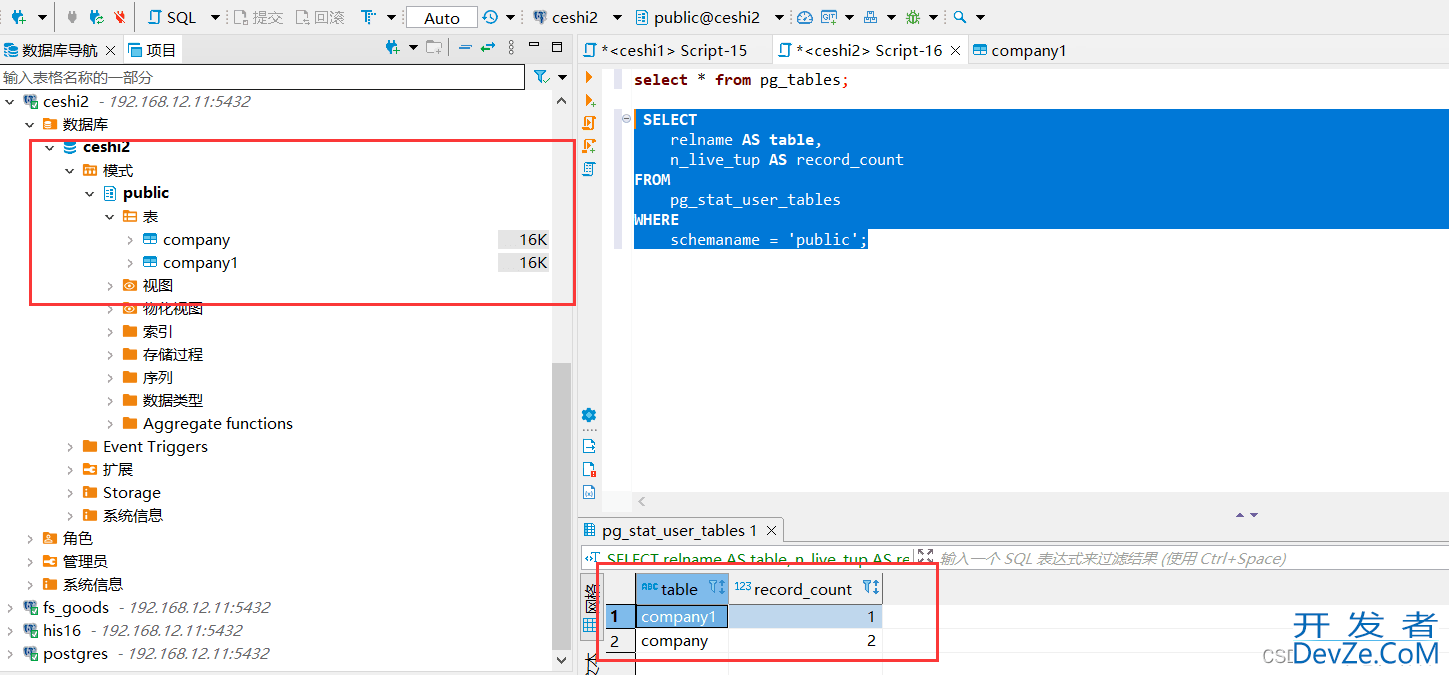The image size is (1449, 675).
Task: Click the new database connection plug icon
Action: pos(19,17)
